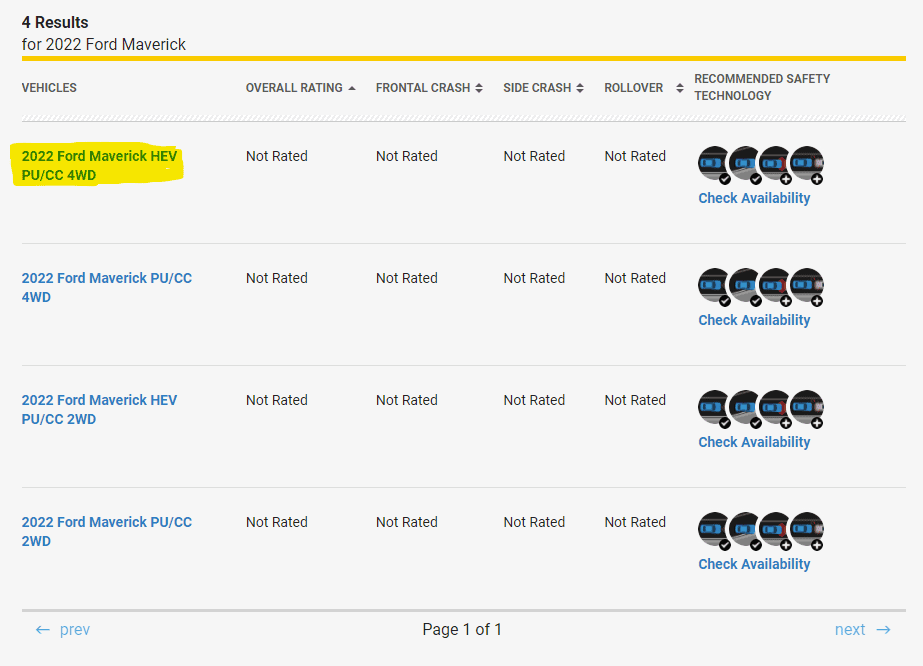
Task: Choose dynamic brake support icon, non-HEV PU/CC 2WD row
Action: (807, 529)
